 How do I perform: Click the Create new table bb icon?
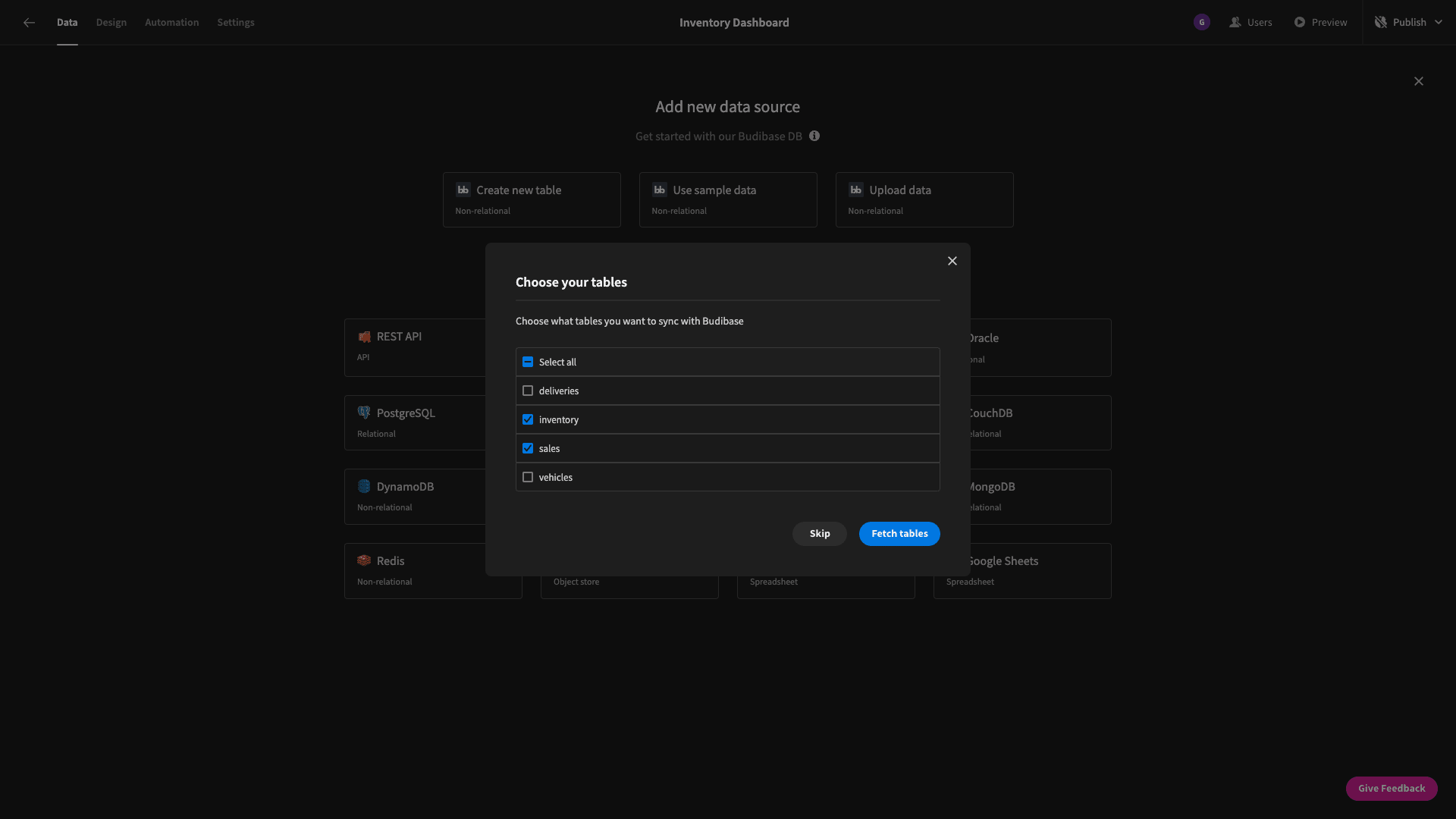click(463, 190)
